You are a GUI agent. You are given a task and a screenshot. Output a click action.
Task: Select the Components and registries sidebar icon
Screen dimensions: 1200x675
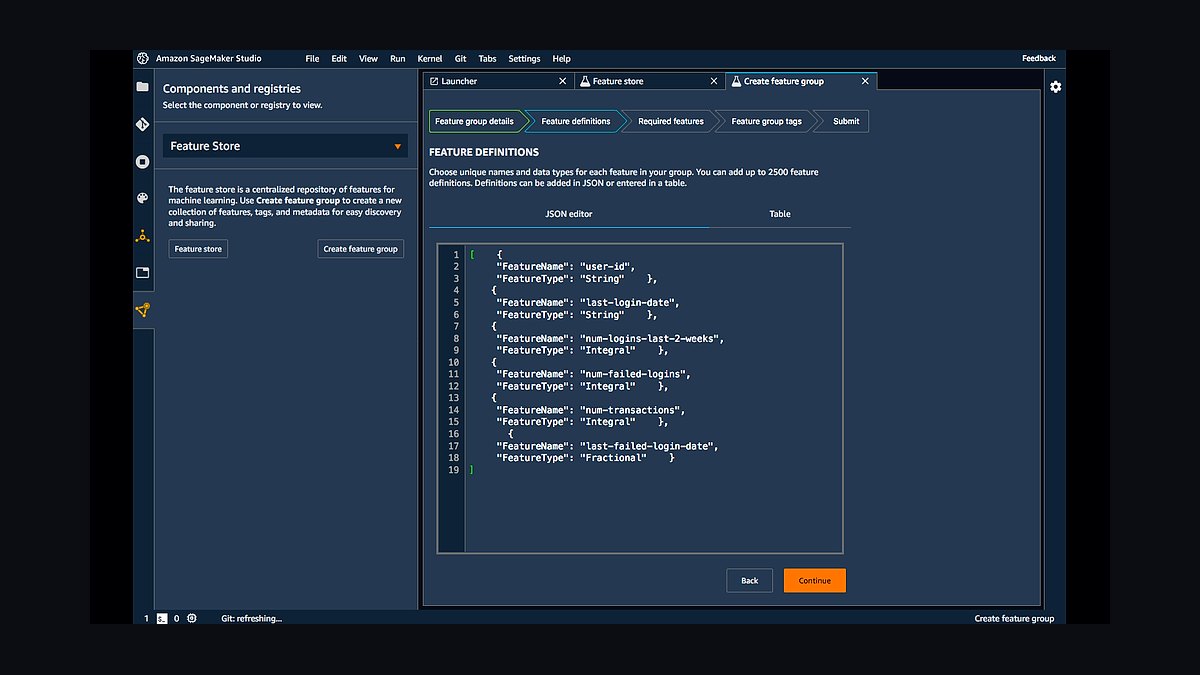point(142,310)
